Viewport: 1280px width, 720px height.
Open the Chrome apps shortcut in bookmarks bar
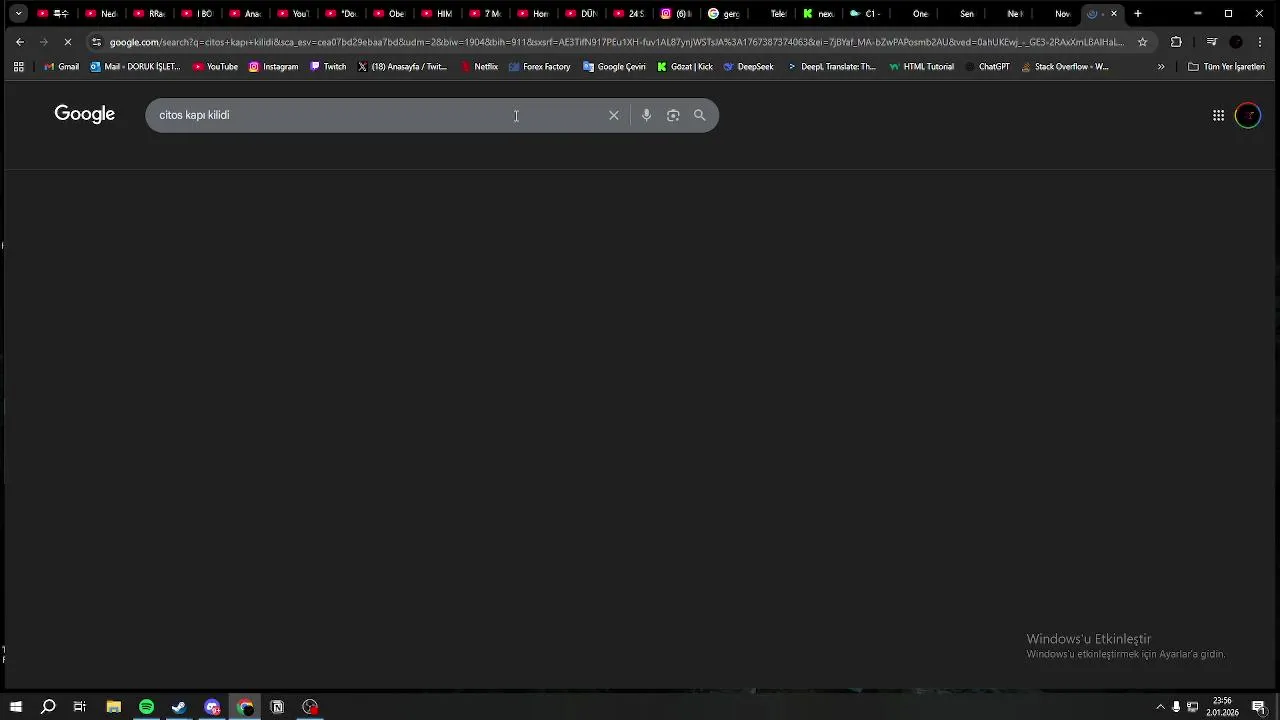[18, 67]
